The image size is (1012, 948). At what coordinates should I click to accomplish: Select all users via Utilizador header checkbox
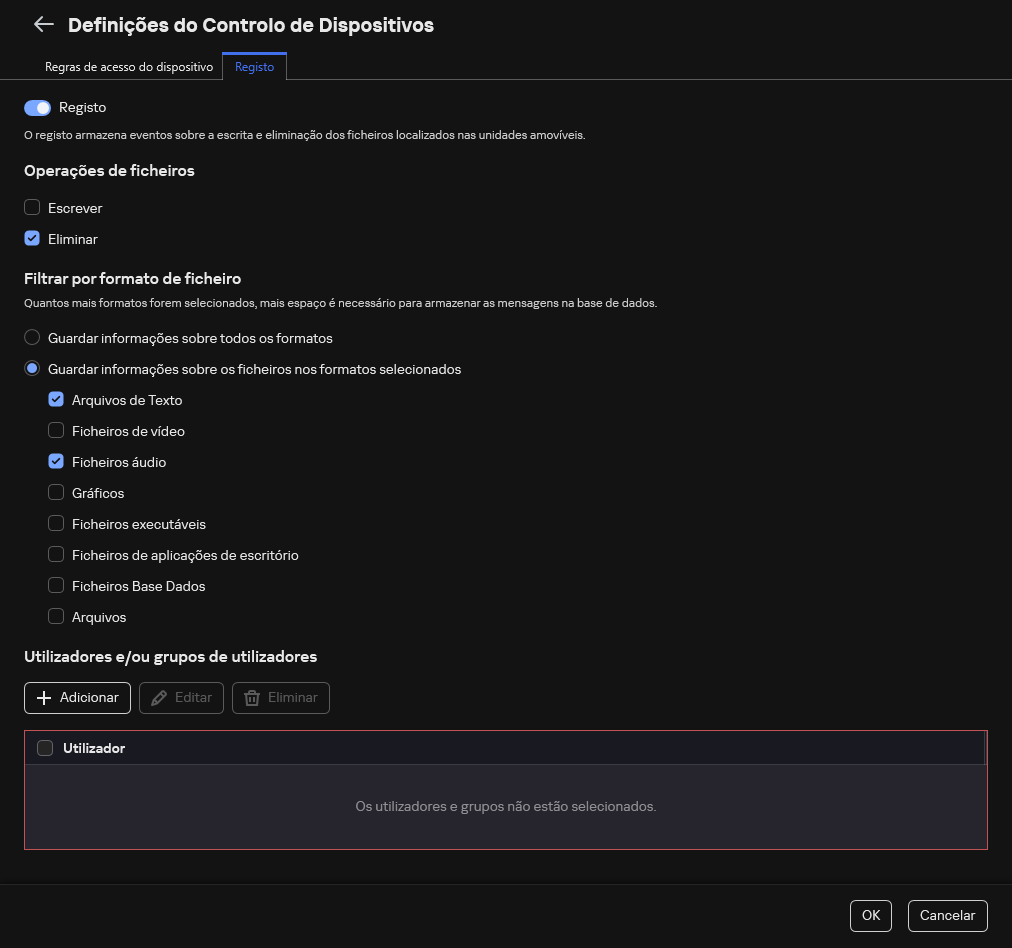click(x=45, y=747)
